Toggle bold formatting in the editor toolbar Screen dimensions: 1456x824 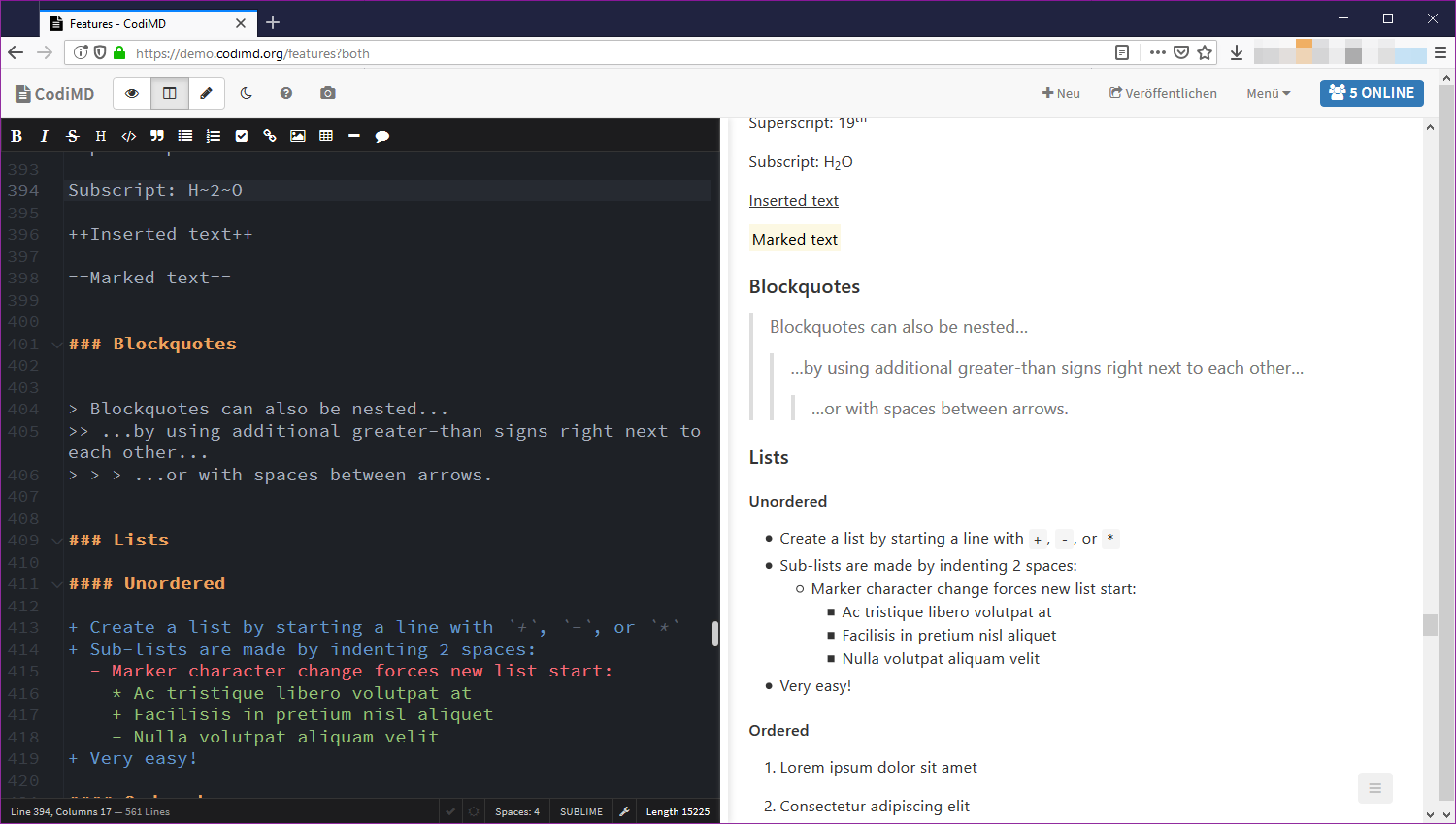17,136
